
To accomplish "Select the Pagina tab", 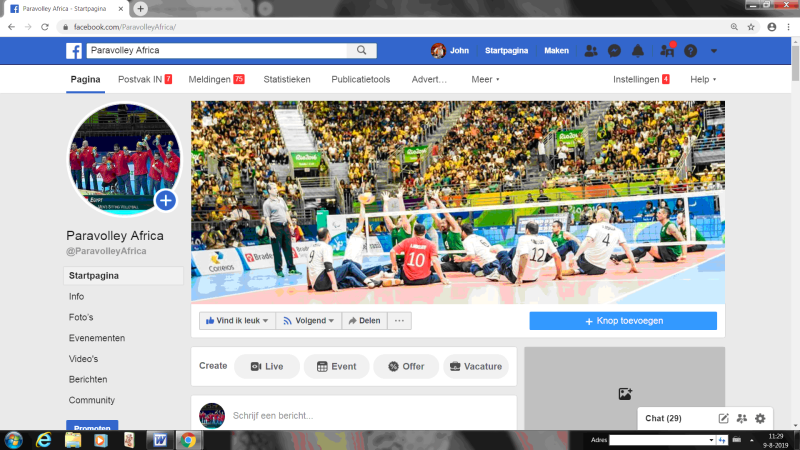I will click(x=85, y=80).
